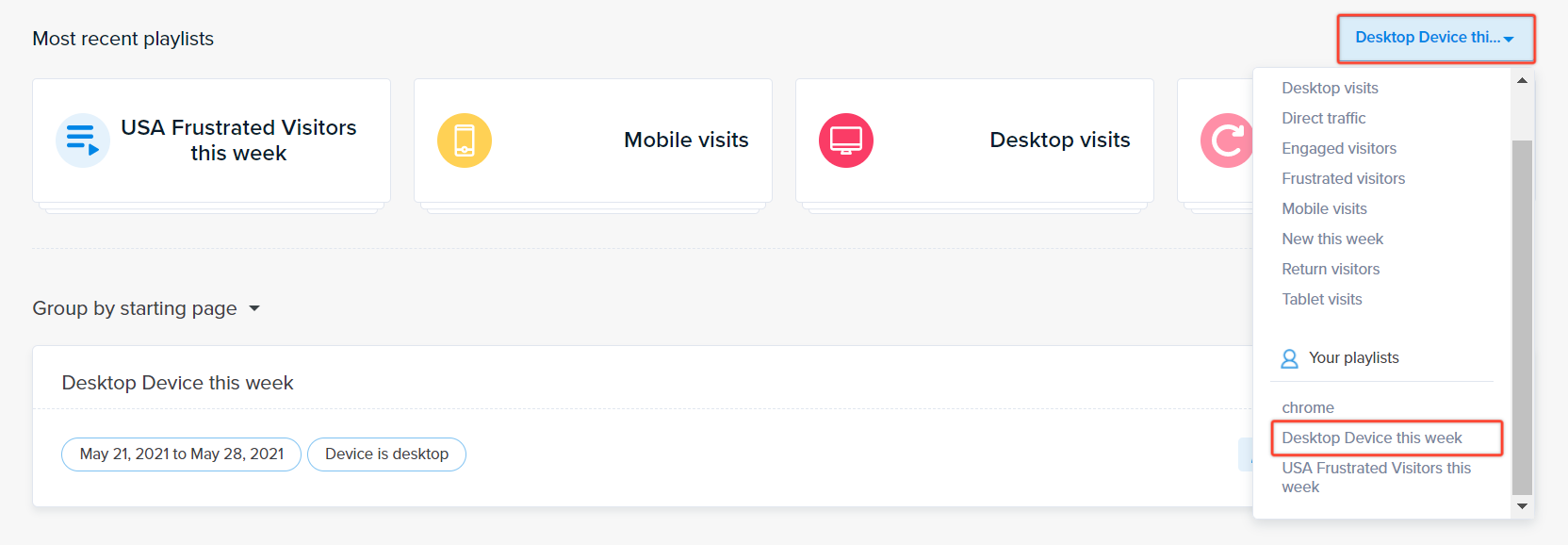This screenshot has width=1568, height=545.
Task: Select New this week option
Action: [1332, 239]
